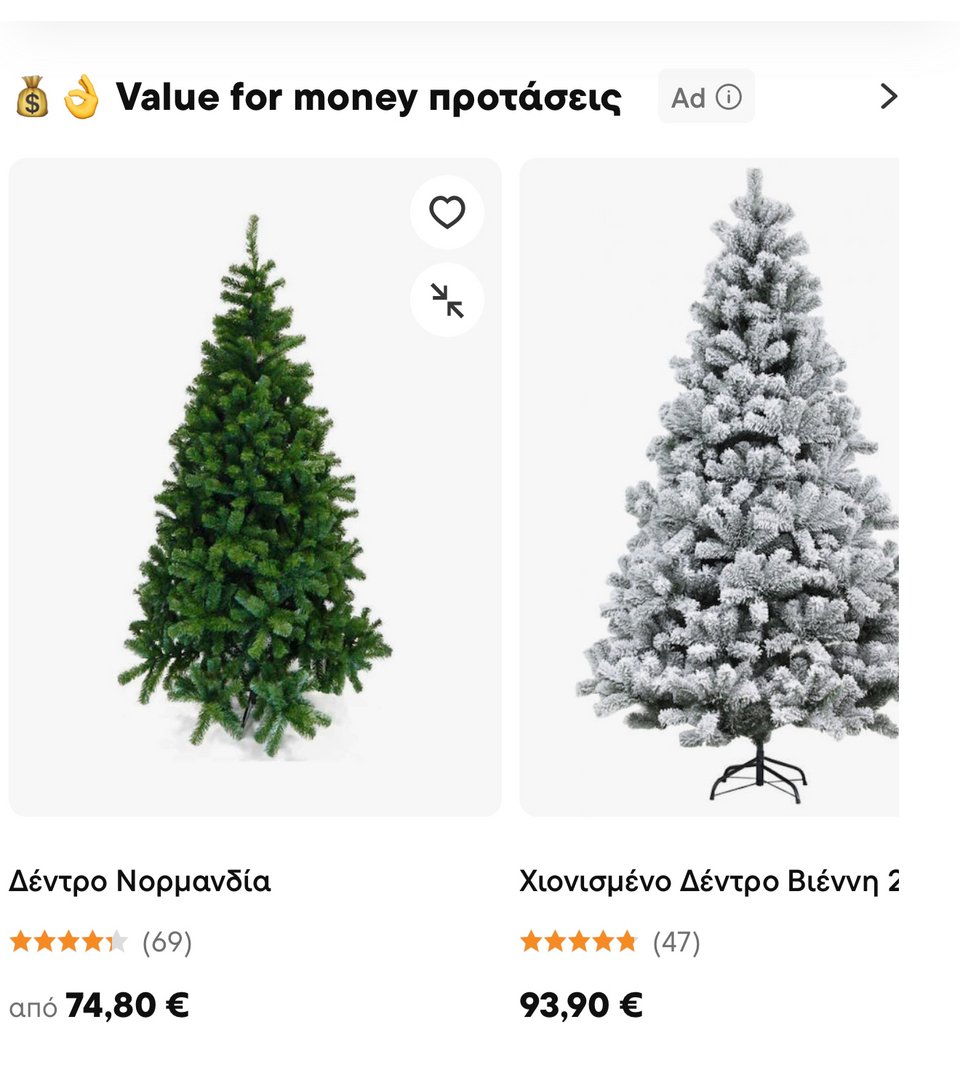Open snowy Βιέννη tree product image
This screenshot has width=960, height=1073.
(x=709, y=487)
